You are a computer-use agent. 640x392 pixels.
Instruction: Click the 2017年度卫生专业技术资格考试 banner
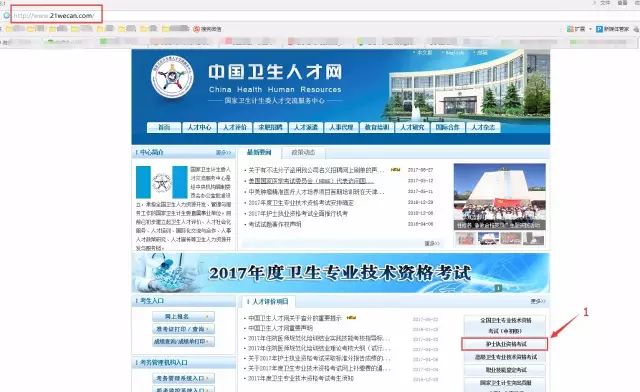coord(340,273)
